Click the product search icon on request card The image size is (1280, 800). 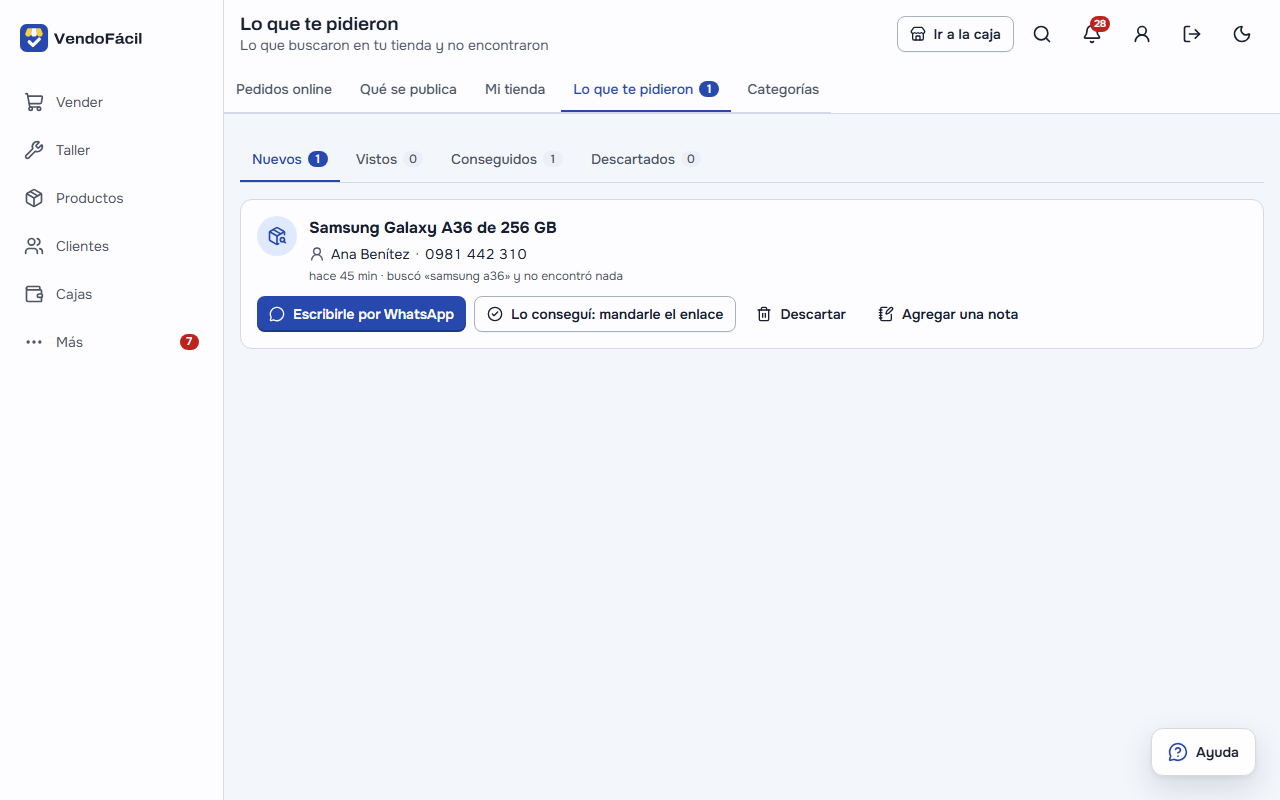click(x=277, y=236)
